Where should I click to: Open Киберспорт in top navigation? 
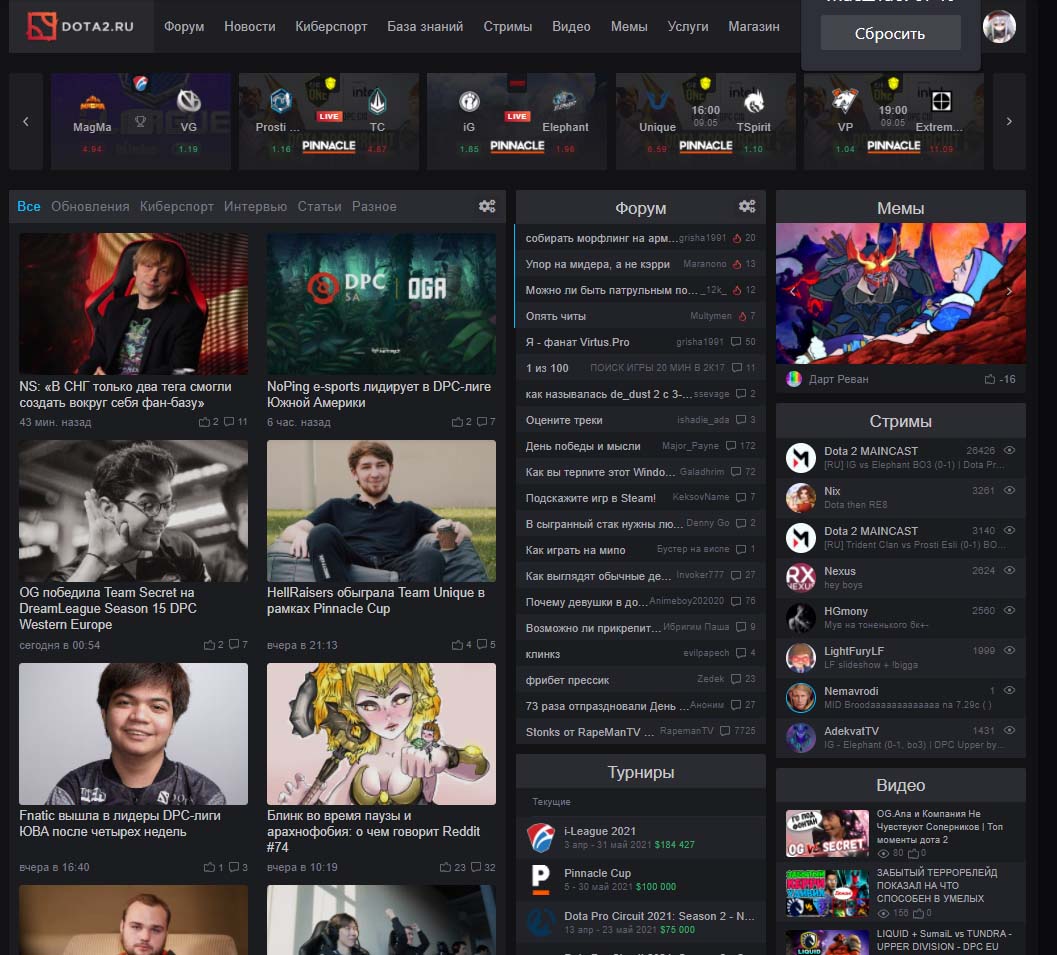point(331,26)
